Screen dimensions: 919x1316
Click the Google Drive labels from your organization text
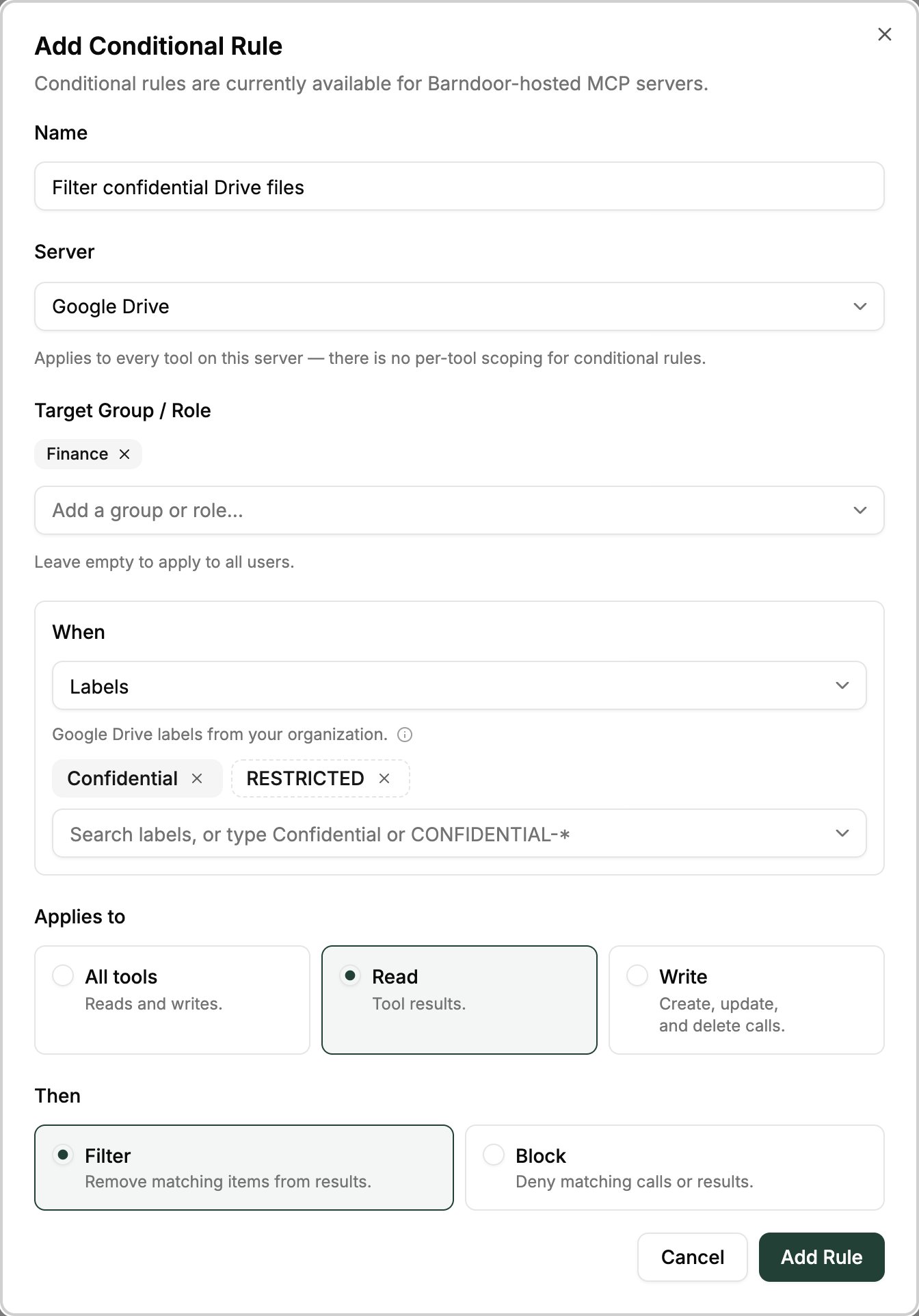click(220, 735)
